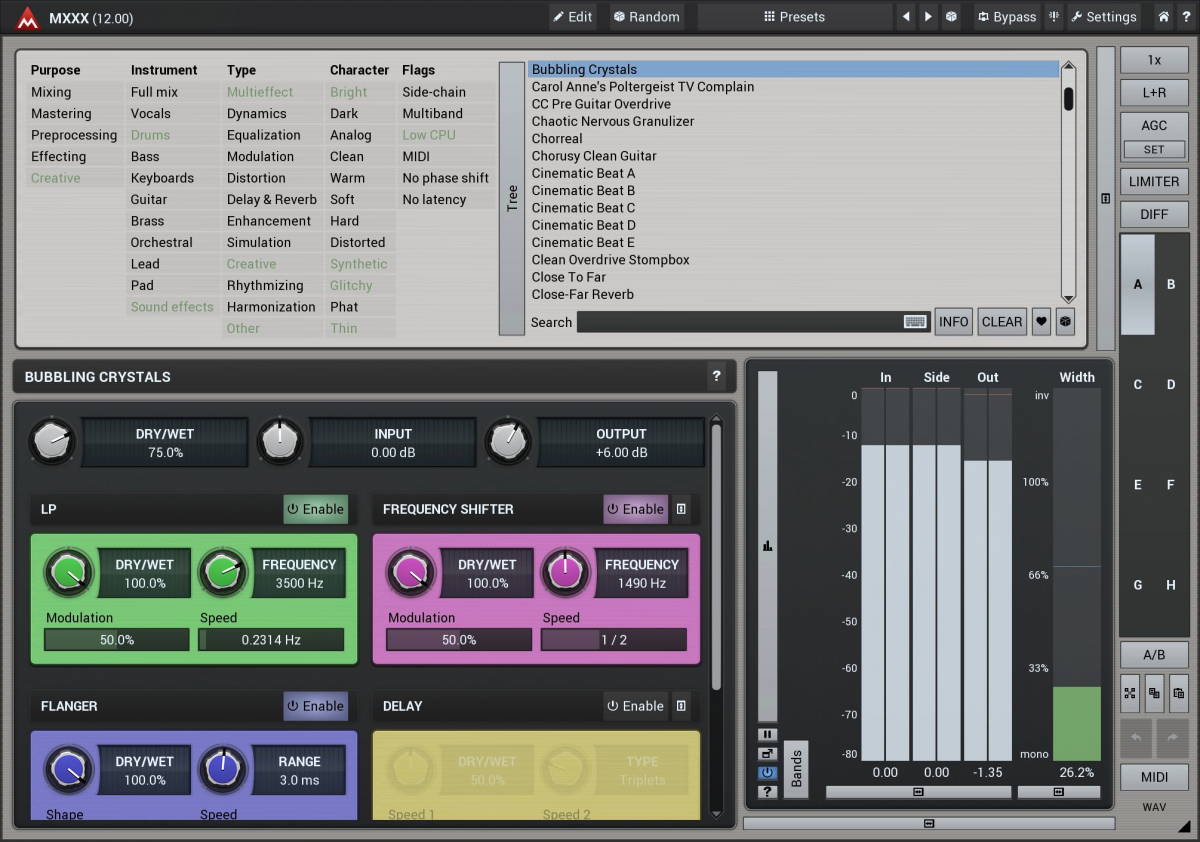Click the panic icon next to Bypass

pos(1054,17)
